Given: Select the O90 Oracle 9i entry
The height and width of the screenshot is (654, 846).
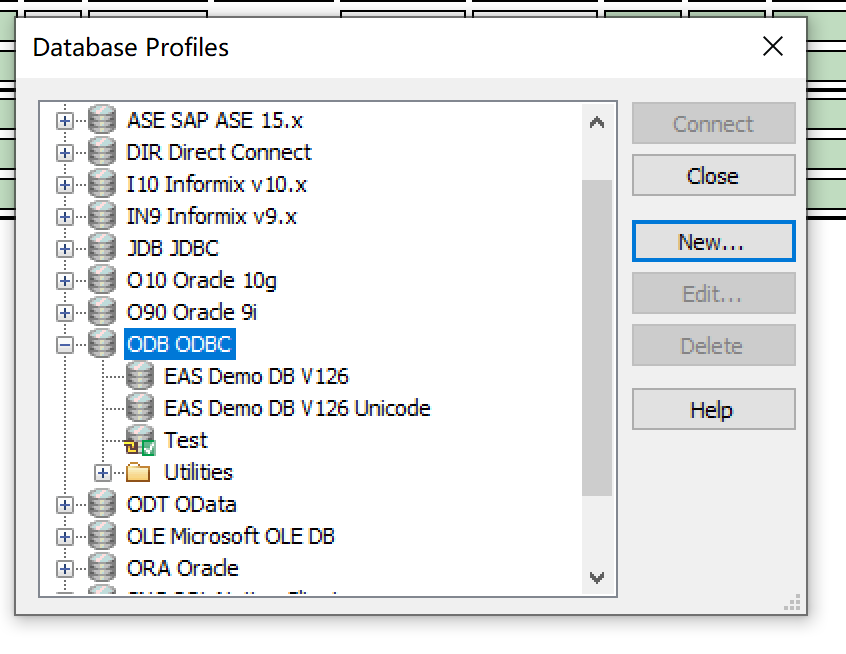Looking at the screenshot, I should click(191, 313).
